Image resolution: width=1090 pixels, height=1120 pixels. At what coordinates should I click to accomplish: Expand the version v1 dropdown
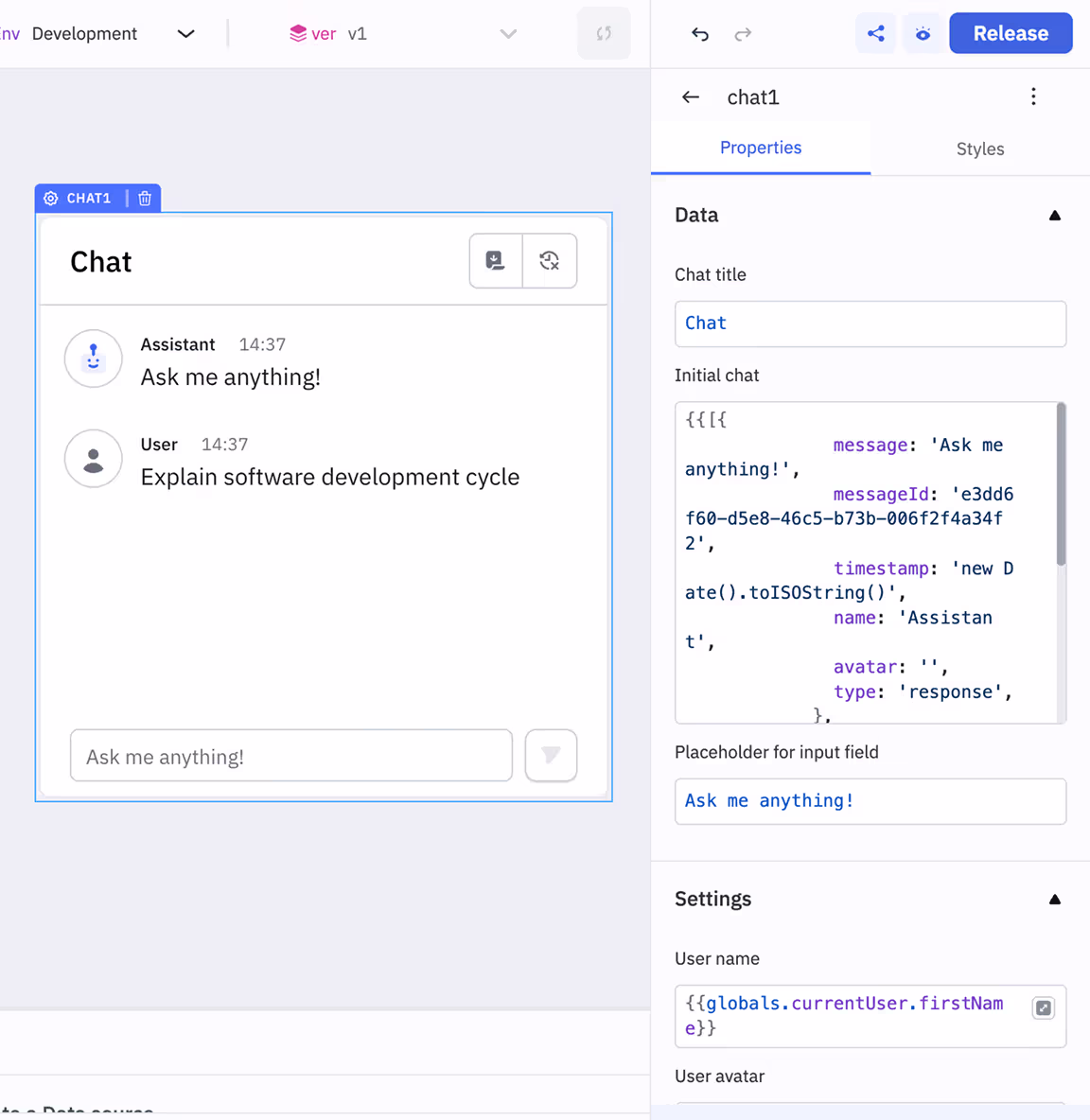pos(508,34)
